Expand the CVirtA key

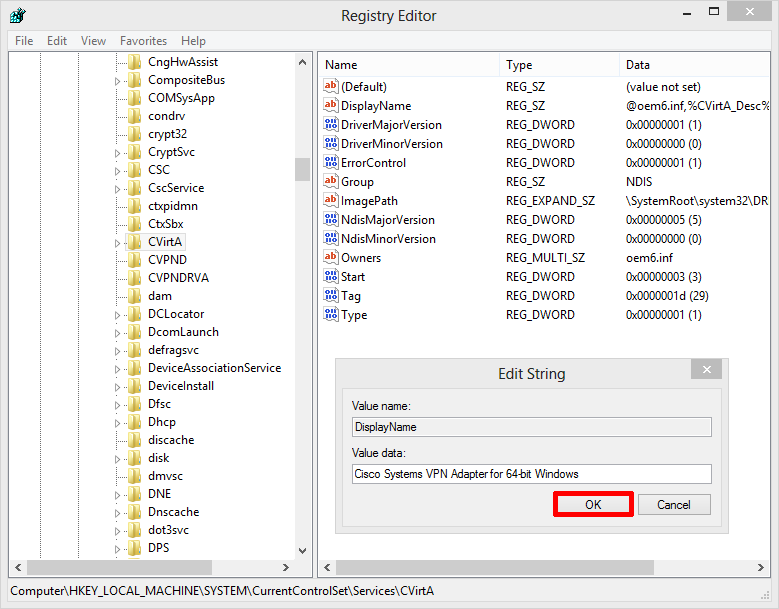(118, 243)
